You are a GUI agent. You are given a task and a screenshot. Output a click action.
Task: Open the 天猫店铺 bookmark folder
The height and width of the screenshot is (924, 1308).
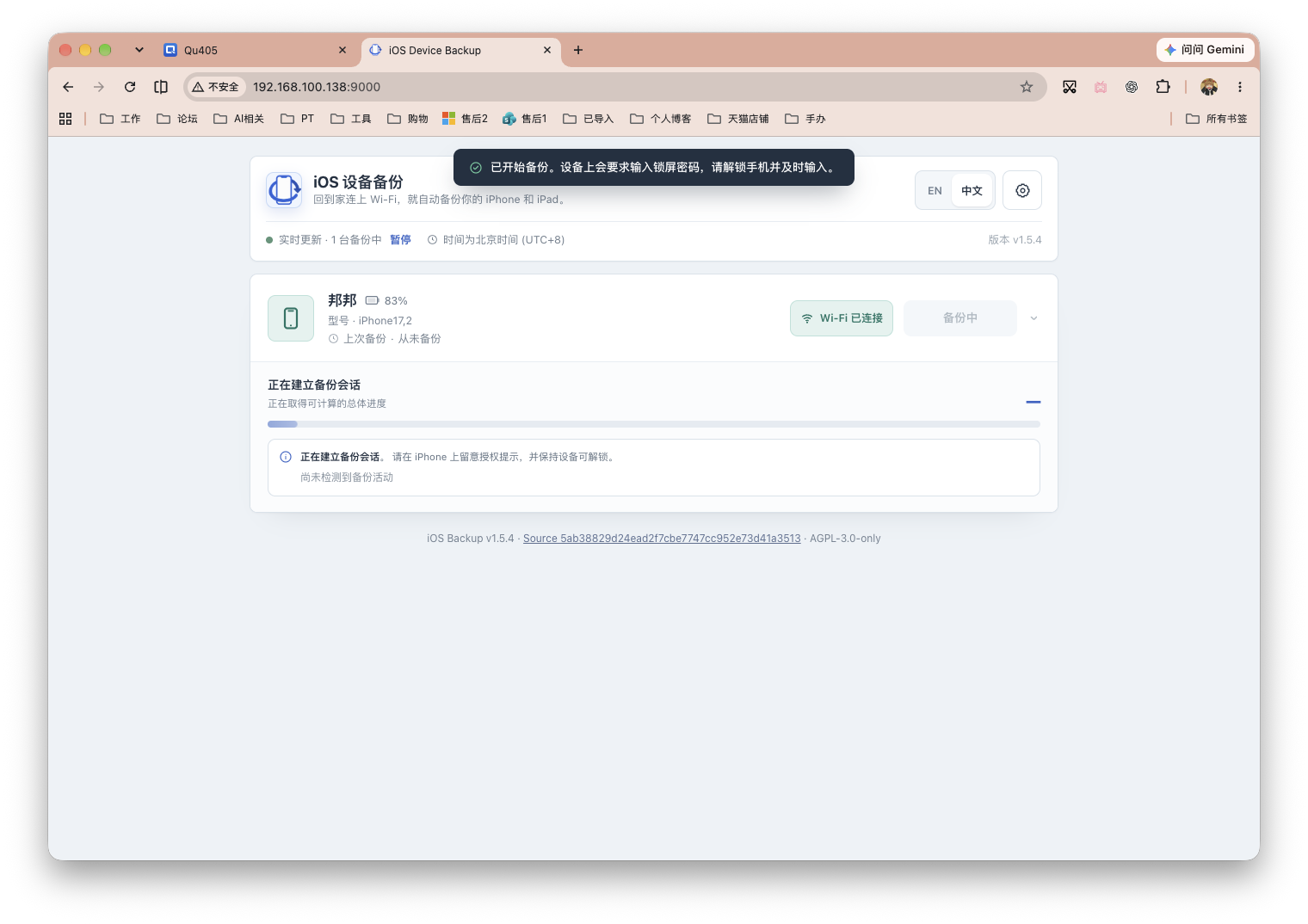738,119
